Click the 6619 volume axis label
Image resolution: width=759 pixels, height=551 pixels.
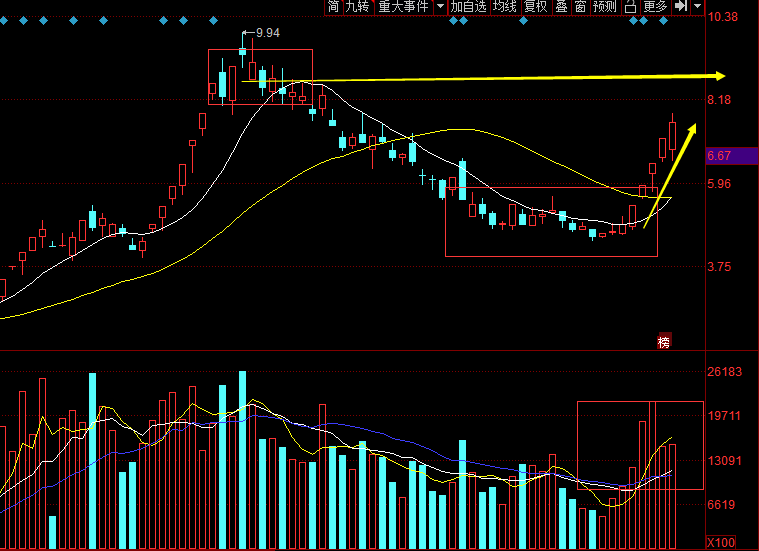[x=721, y=505]
